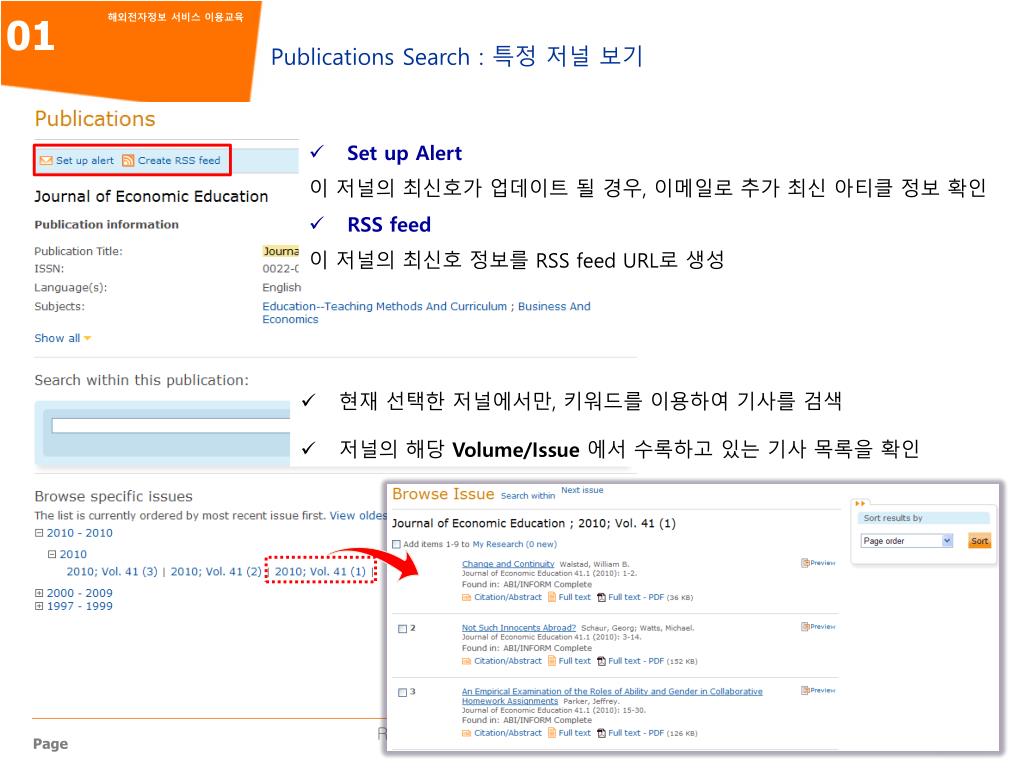Open issue 2010; Vol. 41 (3)

[112, 571]
